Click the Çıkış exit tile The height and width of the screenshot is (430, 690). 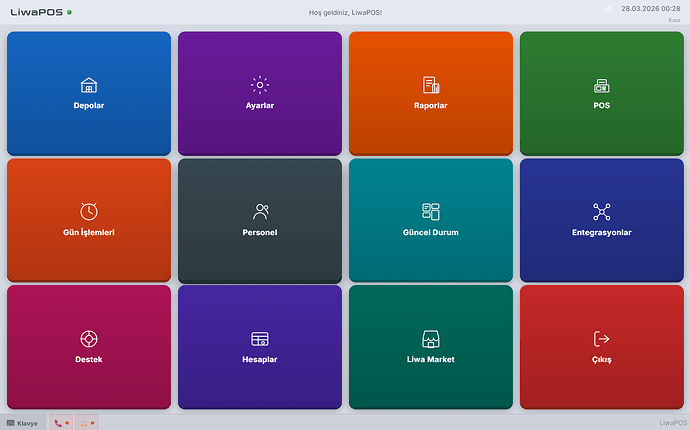(x=601, y=347)
